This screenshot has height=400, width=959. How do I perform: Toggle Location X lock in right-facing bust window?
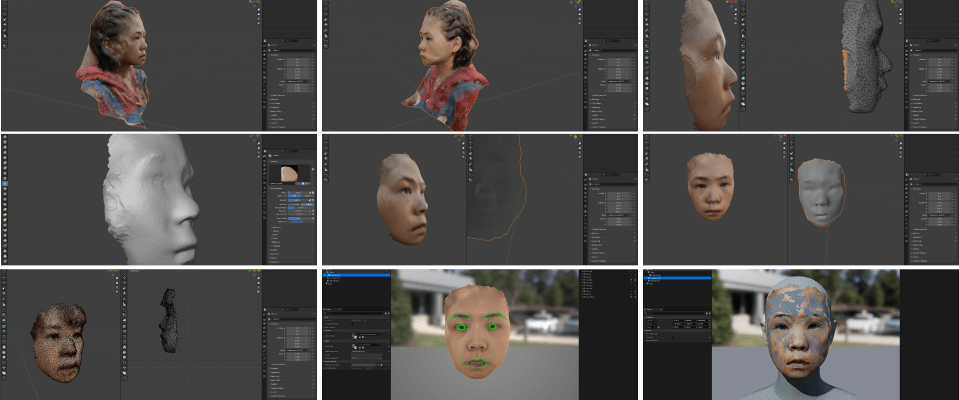click(x=310, y=59)
